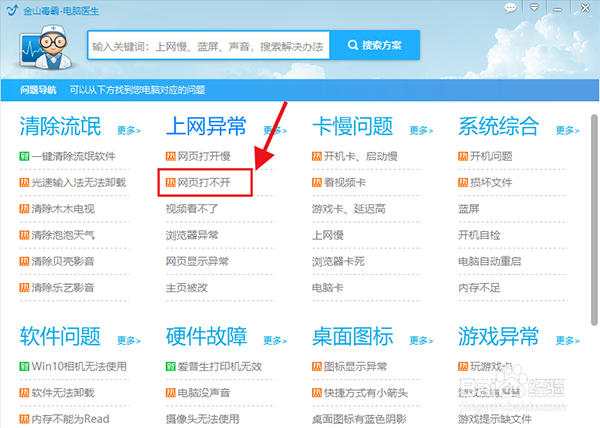Minimize the 电脑医生 window
The image size is (600, 428).
pos(558,9)
